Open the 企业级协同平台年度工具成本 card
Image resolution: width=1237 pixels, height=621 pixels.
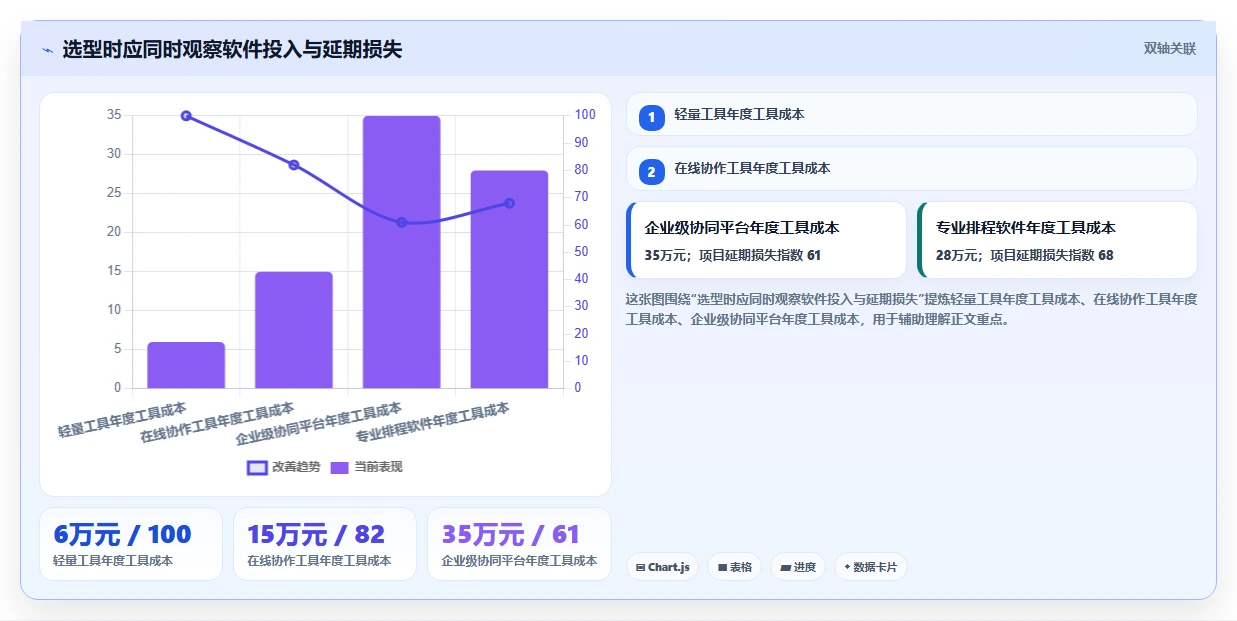766,240
